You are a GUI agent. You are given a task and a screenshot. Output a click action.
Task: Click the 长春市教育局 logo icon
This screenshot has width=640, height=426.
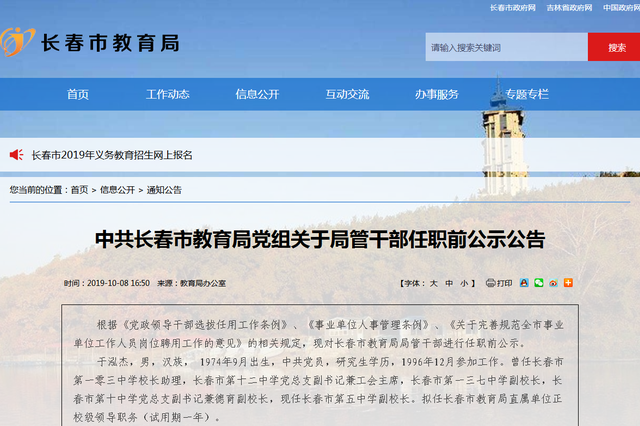point(17,42)
